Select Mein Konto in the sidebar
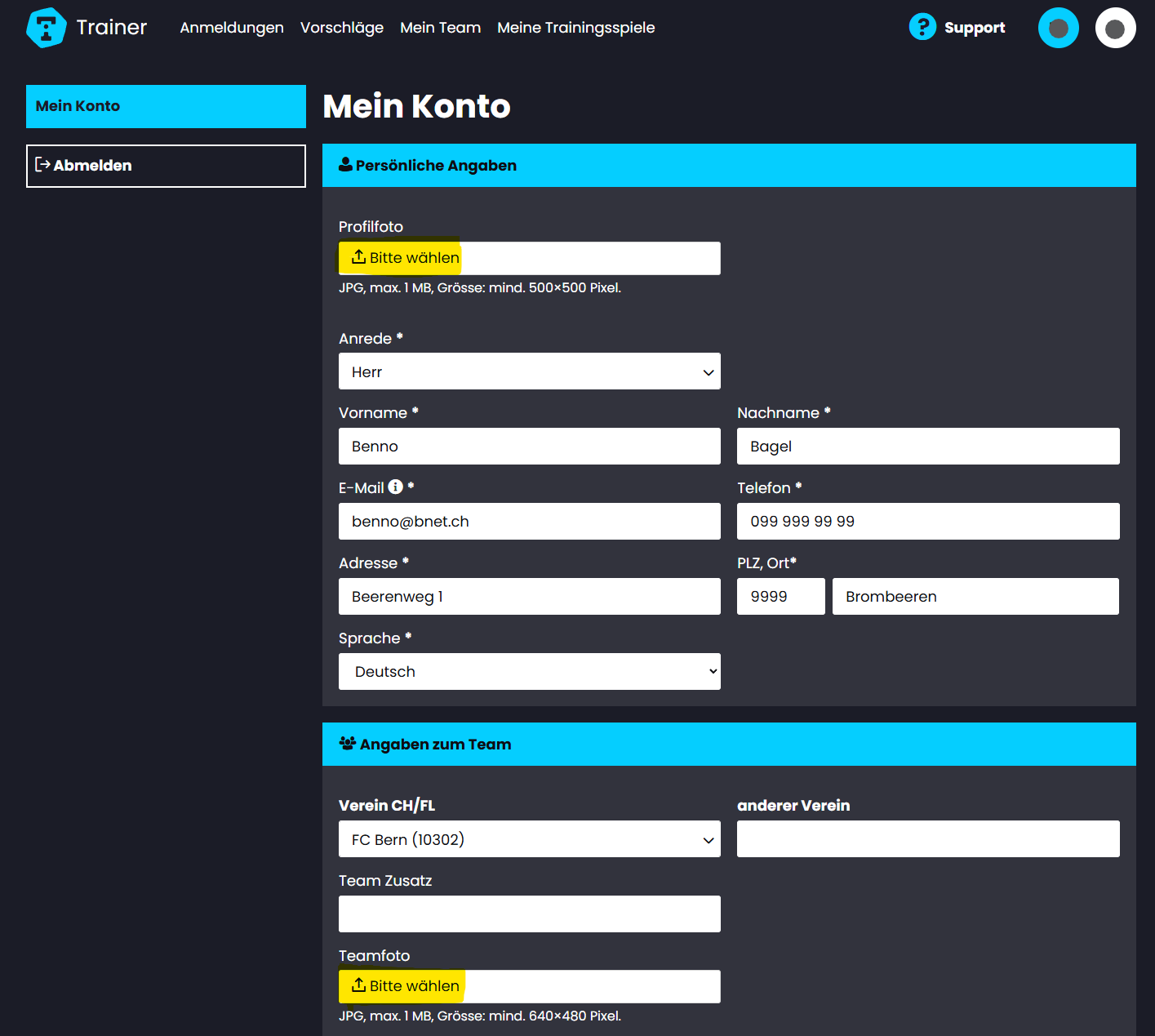1155x1036 pixels. pyautogui.click(x=166, y=106)
